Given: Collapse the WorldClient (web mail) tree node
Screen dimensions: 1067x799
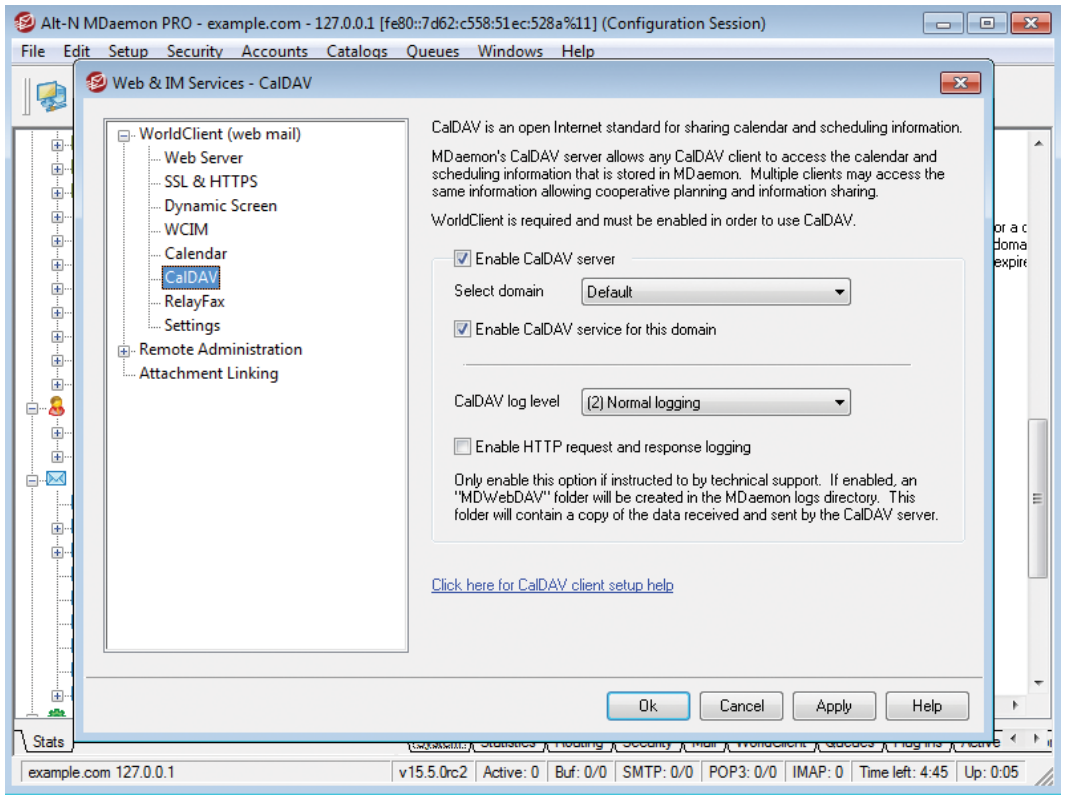Looking at the screenshot, I should (x=124, y=135).
